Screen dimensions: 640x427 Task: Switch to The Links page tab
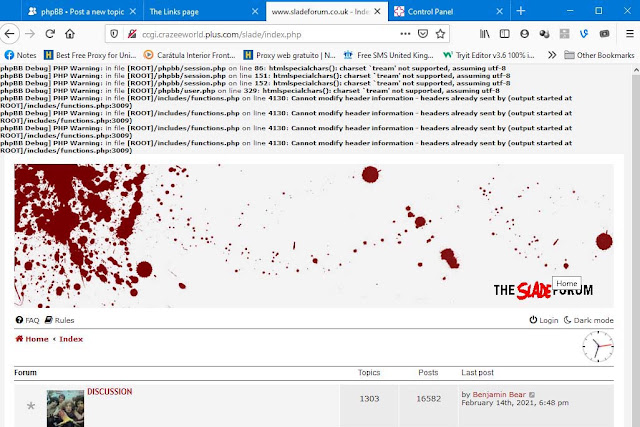click(x=198, y=11)
